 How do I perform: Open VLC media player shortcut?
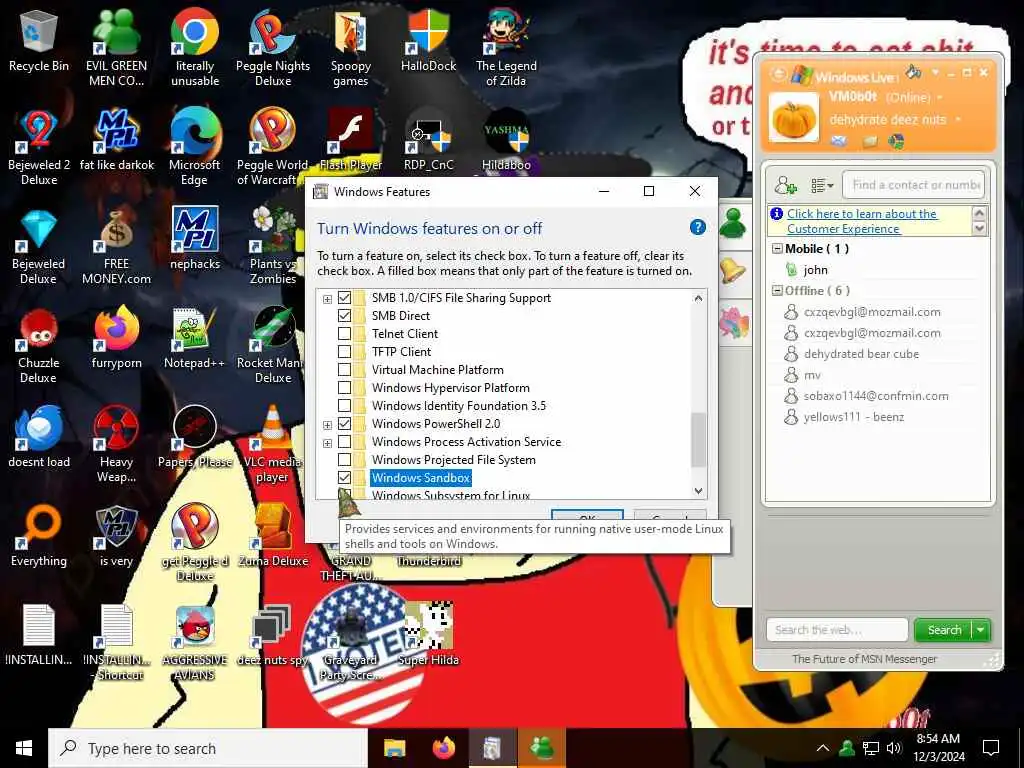tap(272, 443)
